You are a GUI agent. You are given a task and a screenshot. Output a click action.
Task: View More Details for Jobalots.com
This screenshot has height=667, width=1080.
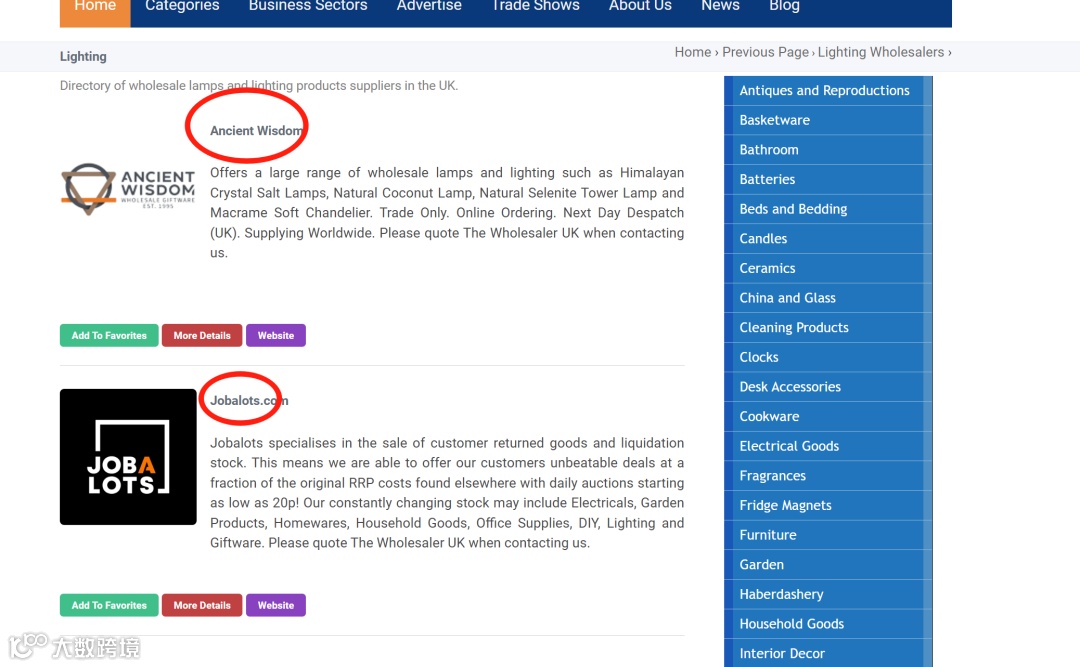[202, 605]
